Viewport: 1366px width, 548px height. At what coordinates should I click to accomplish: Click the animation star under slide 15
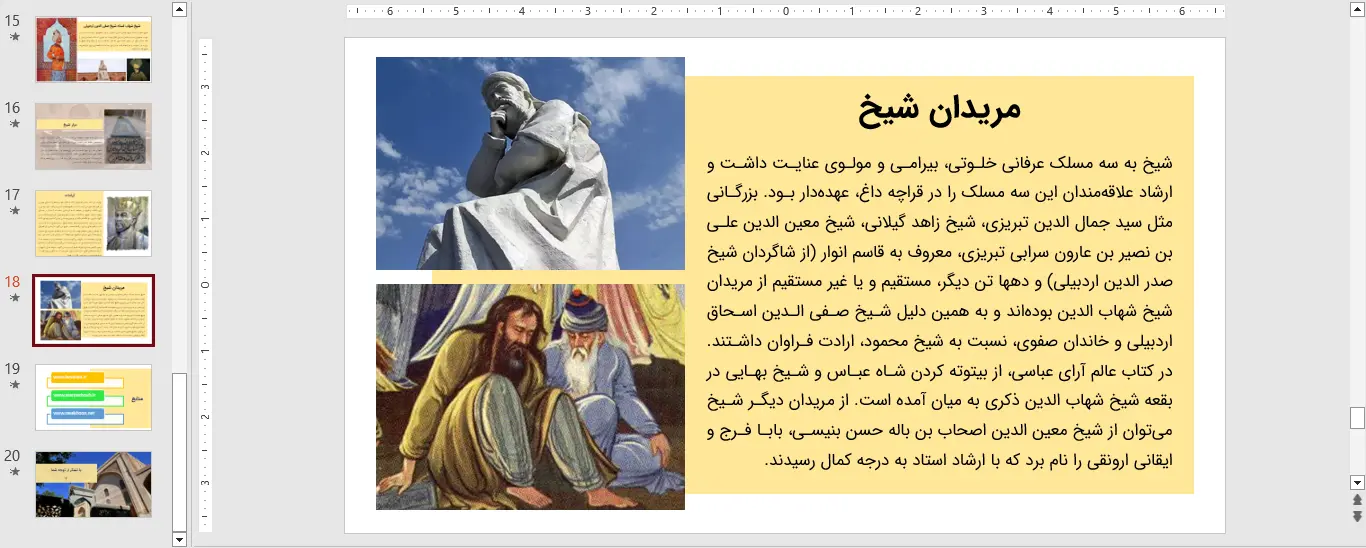(14, 37)
